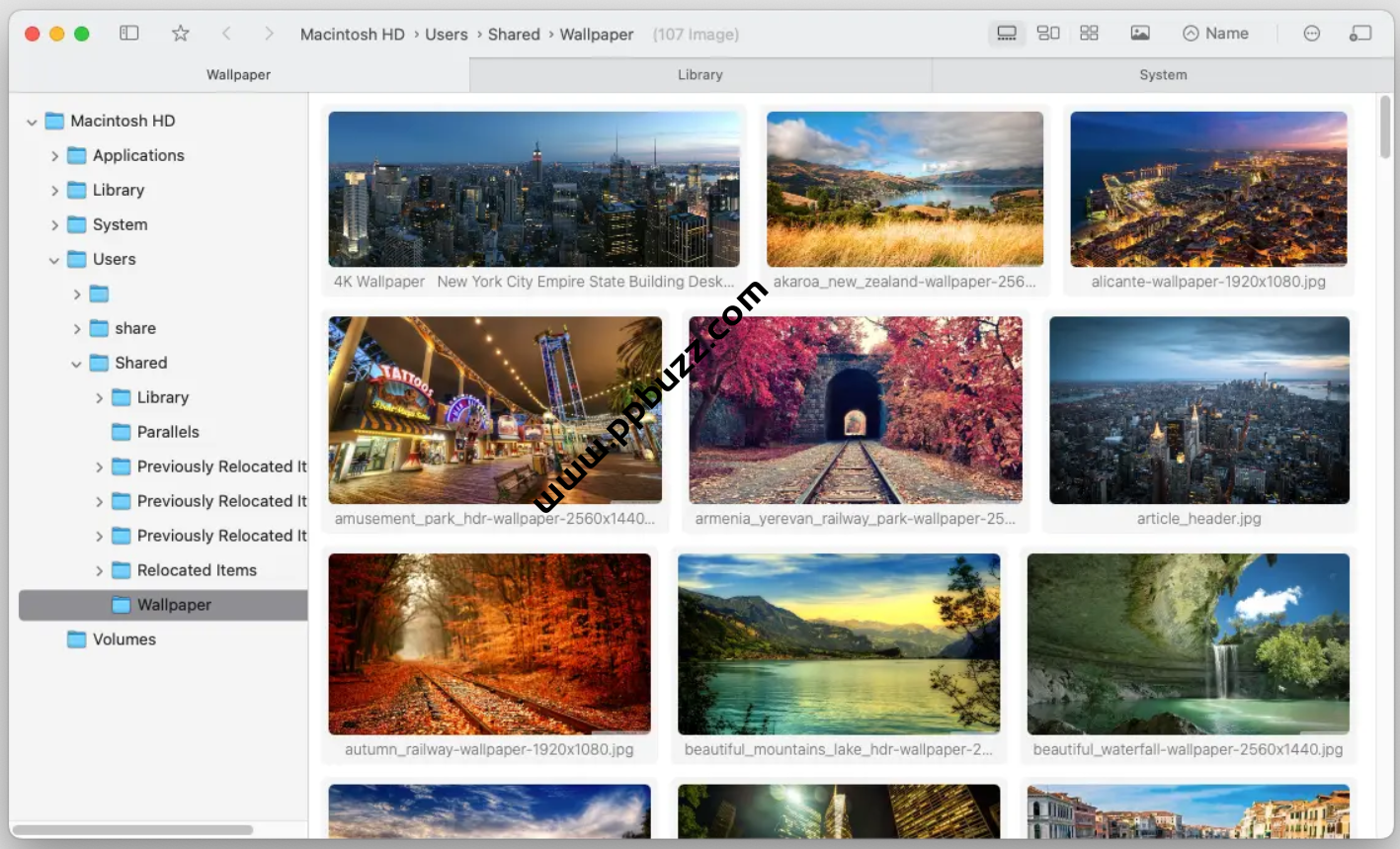Expand the Applications folder in sidebar
The image size is (1400, 849).
click(x=55, y=156)
